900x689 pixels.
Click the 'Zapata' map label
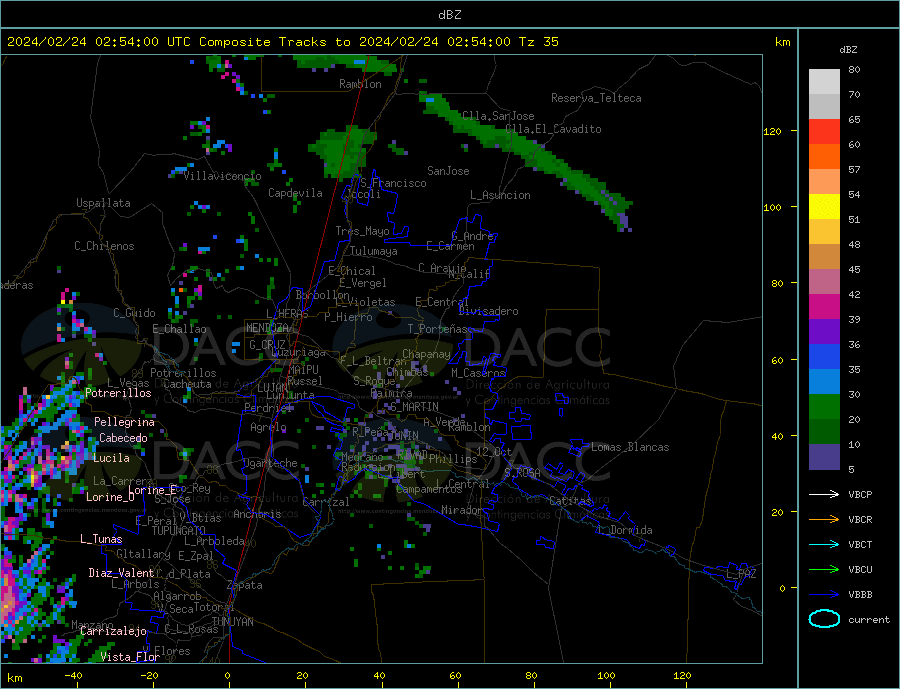(x=245, y=586)
